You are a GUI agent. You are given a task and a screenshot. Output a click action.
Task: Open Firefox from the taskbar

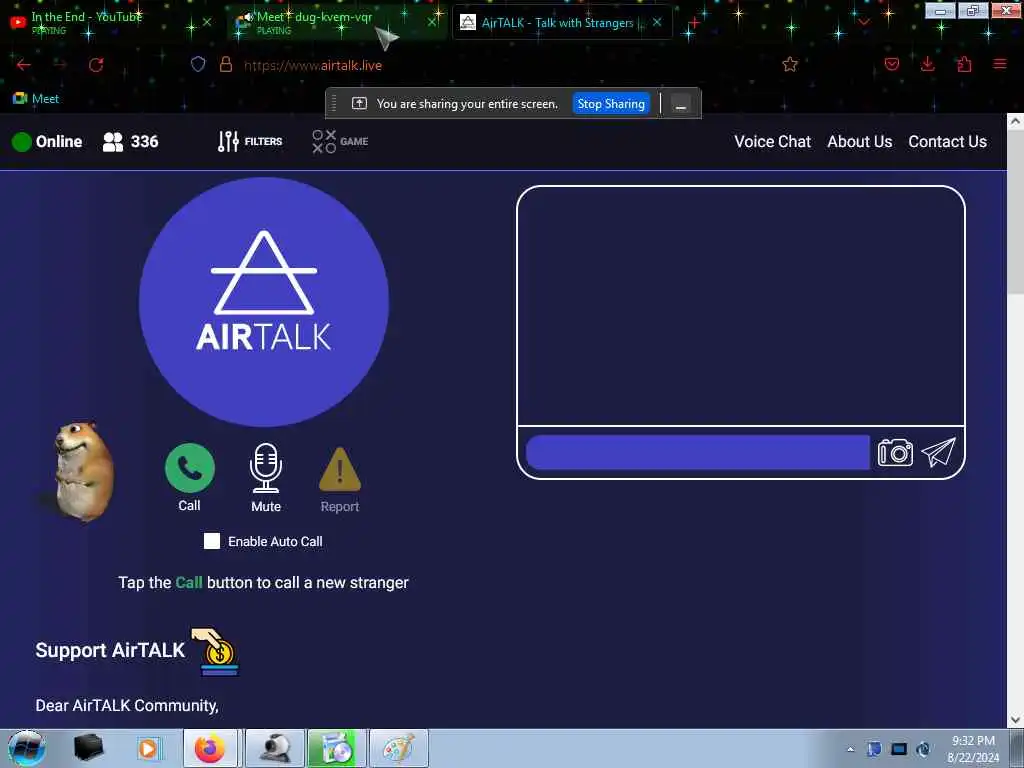coord(209,748)
